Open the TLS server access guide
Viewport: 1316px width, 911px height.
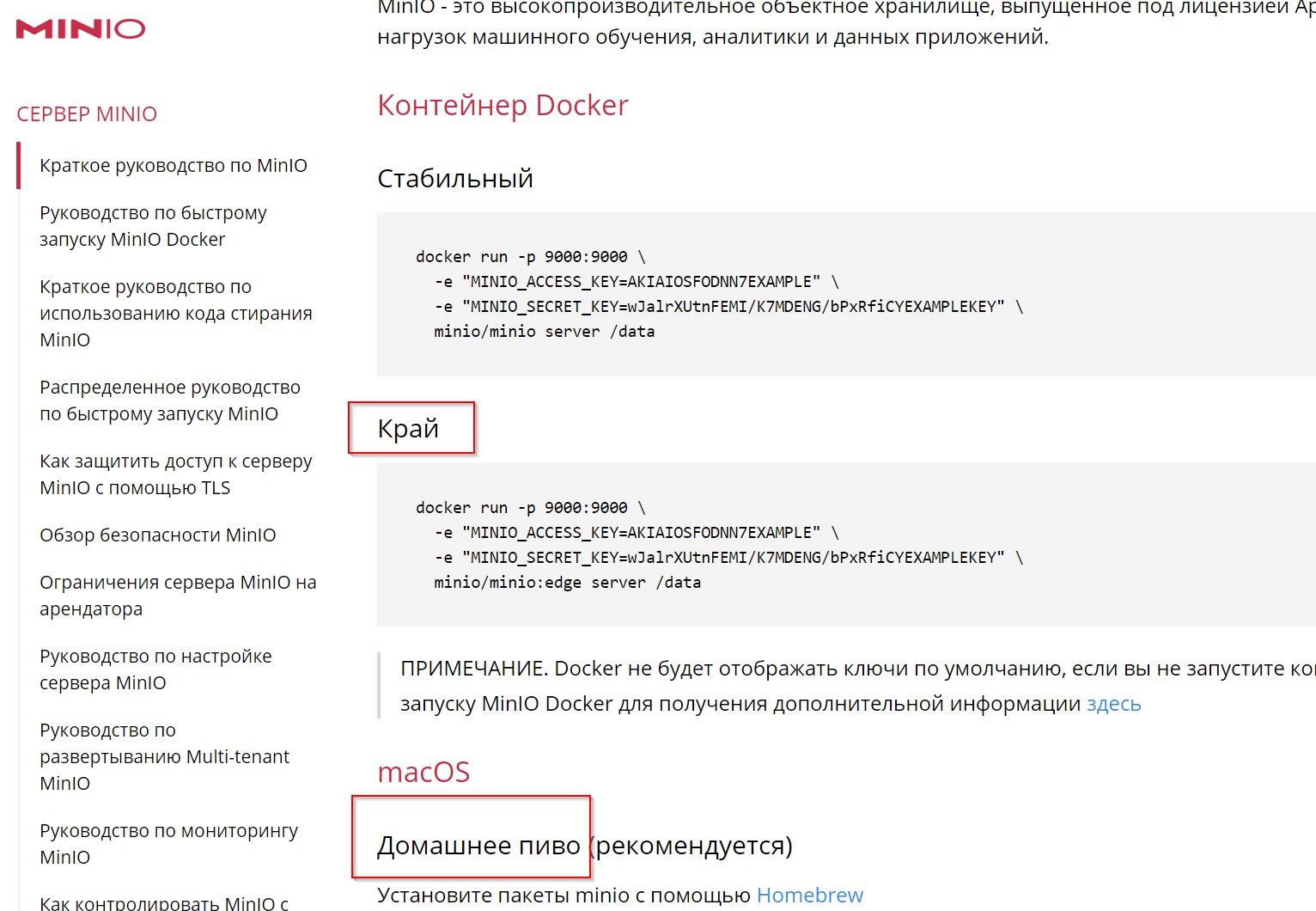tap(176, 474)
